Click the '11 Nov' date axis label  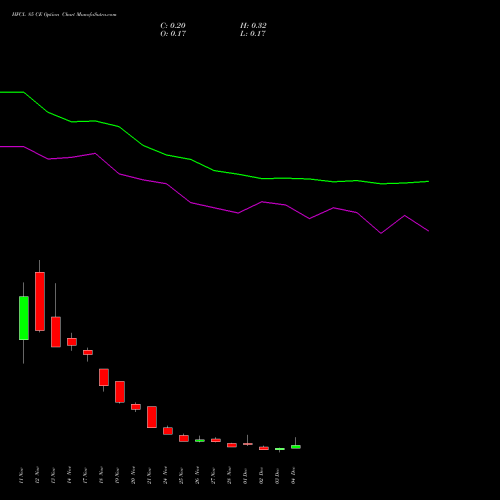click(21, 476)
